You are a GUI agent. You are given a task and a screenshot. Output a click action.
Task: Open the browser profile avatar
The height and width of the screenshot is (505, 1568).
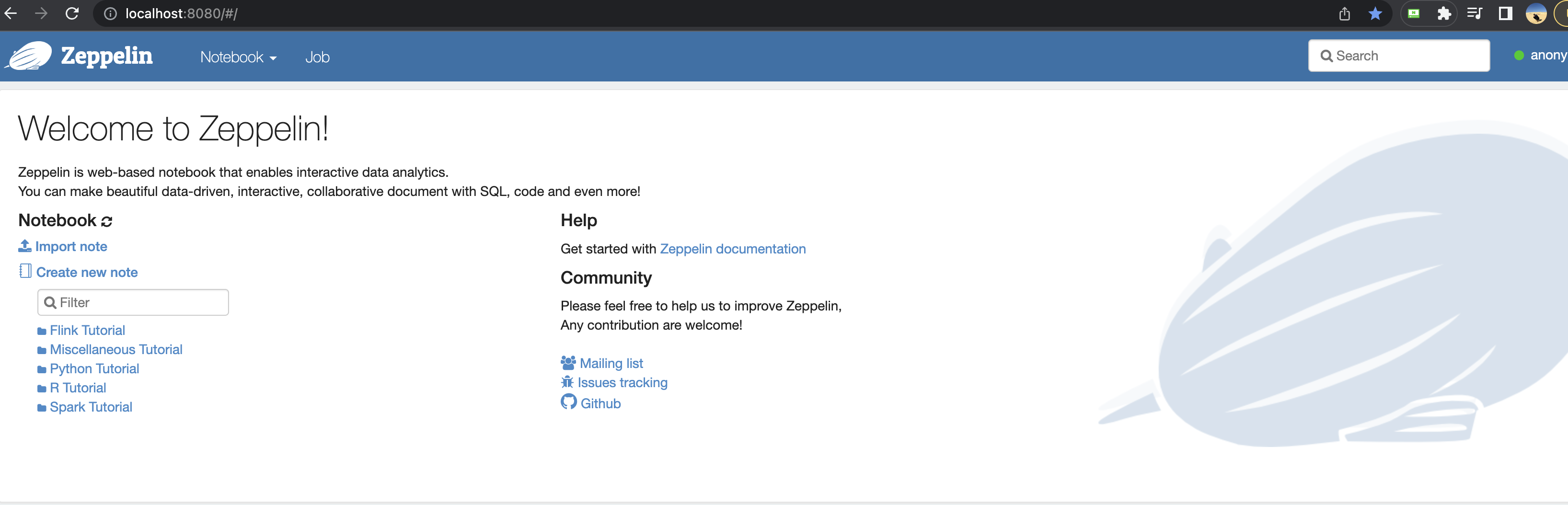click(1536, 13)
